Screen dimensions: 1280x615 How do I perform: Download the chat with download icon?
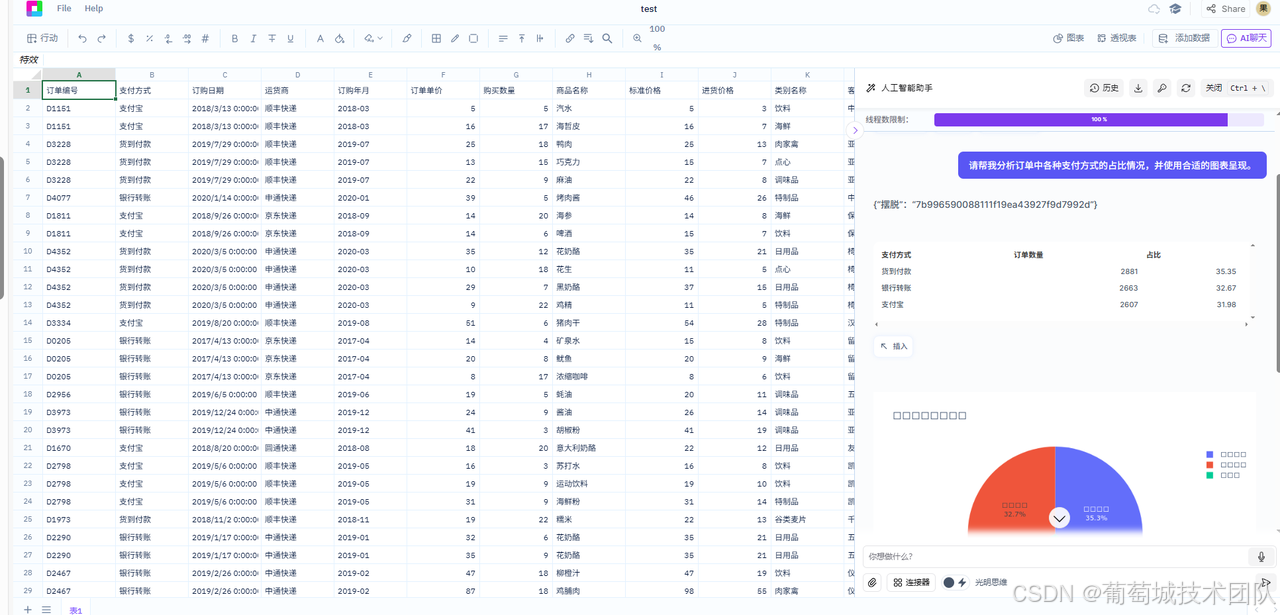1138,88
